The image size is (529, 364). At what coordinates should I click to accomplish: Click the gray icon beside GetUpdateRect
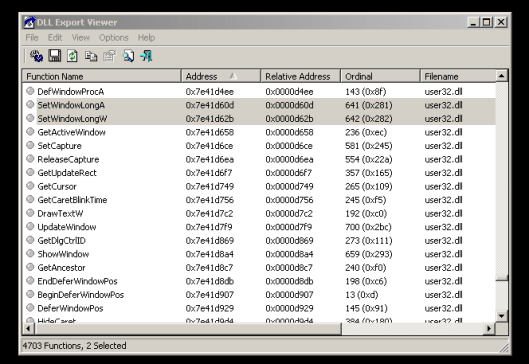tap(30, 172)
